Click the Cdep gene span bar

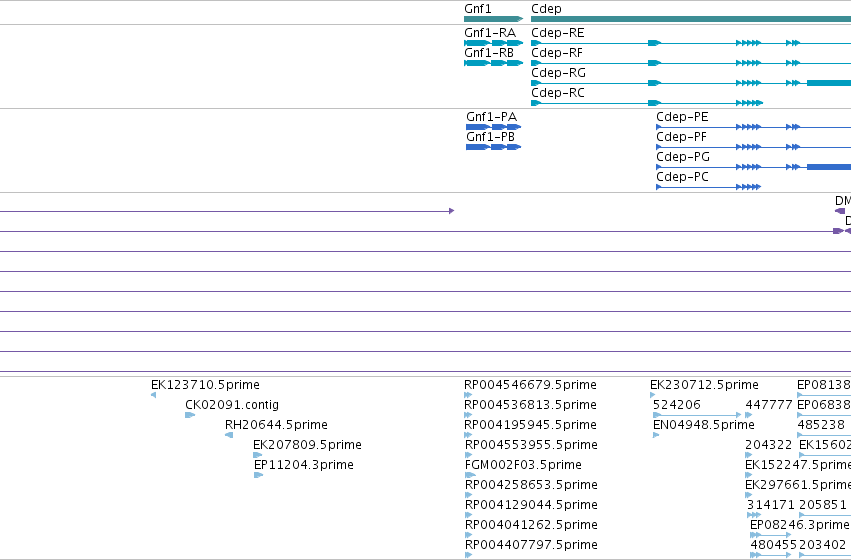coord(691,19)
